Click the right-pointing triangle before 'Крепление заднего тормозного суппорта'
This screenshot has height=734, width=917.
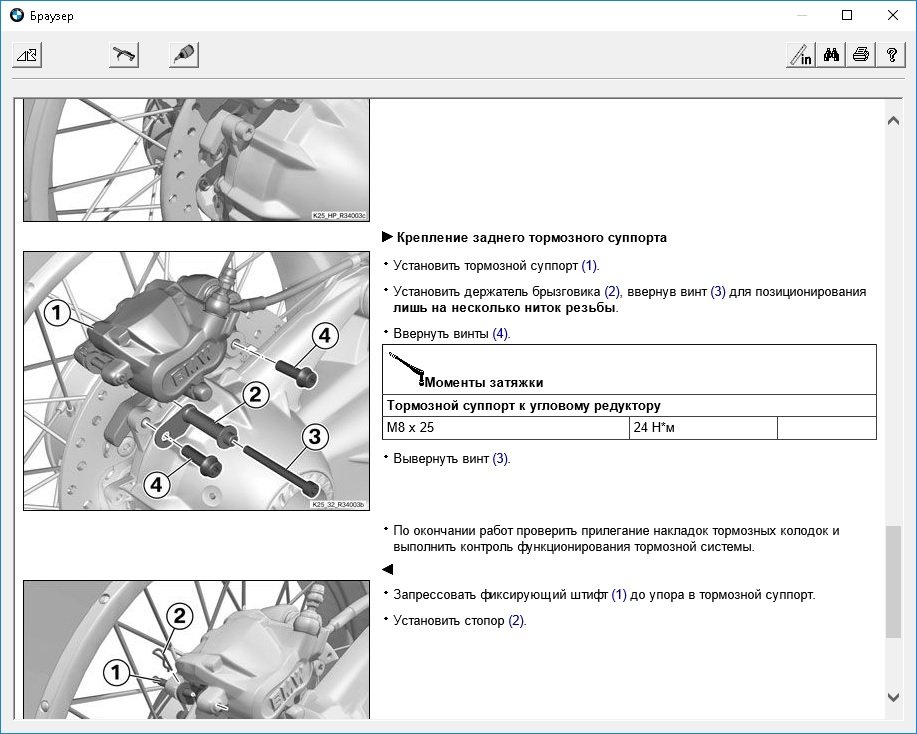pos(388,238)
